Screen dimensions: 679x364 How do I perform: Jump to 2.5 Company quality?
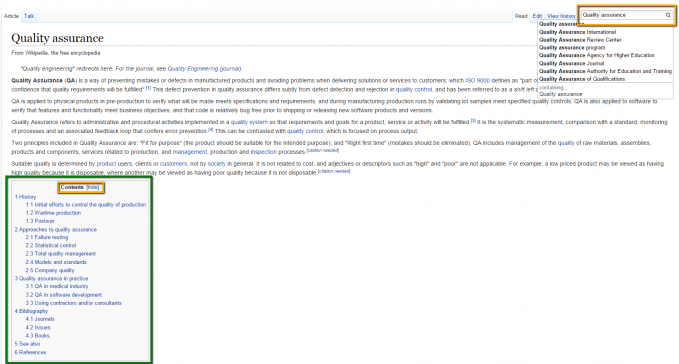point(50,270)
